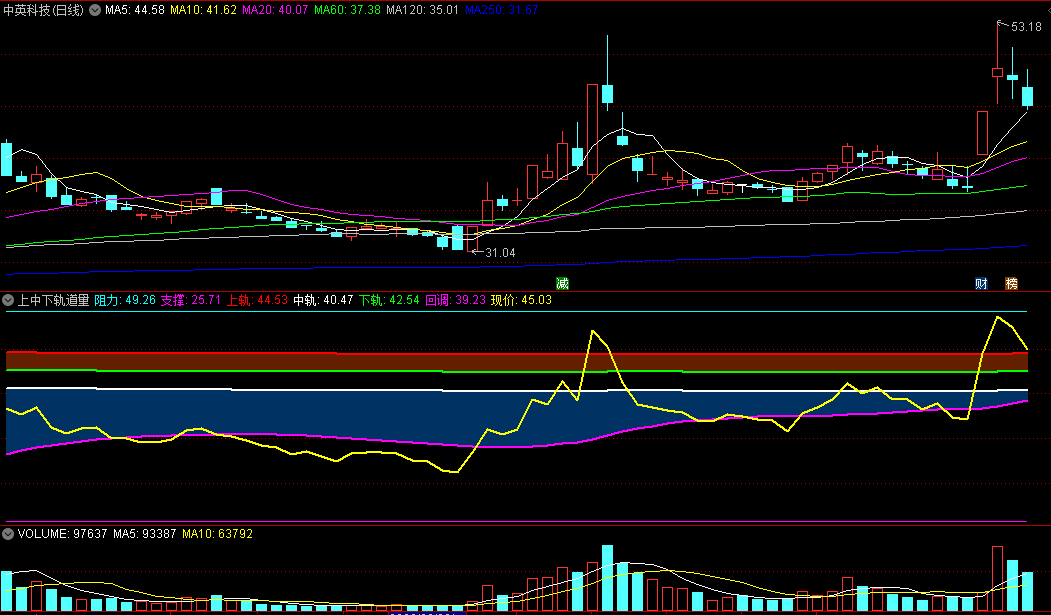Expand the 中英科技(日线) main chart dropdown arrow

95,10
